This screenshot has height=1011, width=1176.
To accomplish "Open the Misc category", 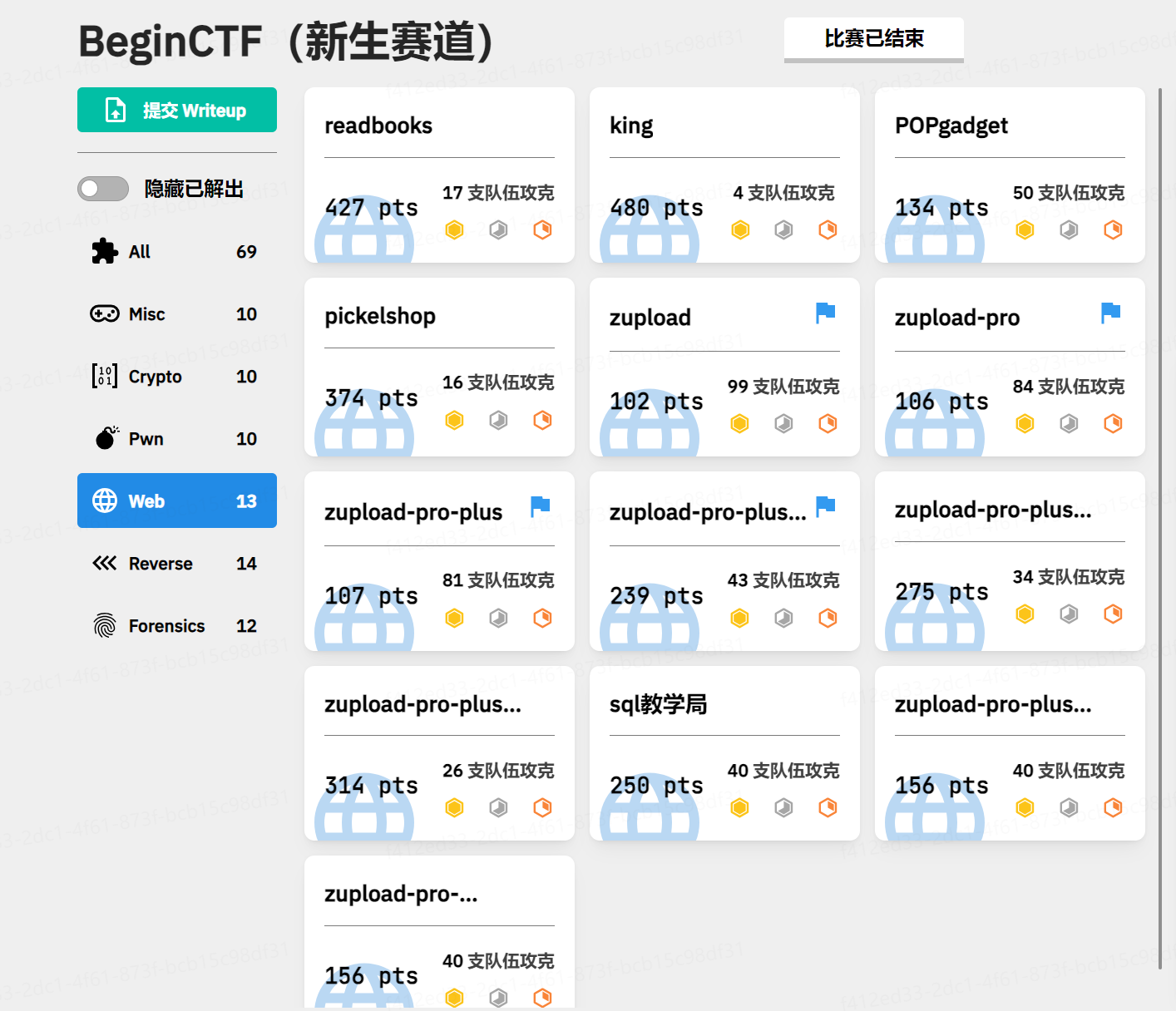I will [177, 314].
